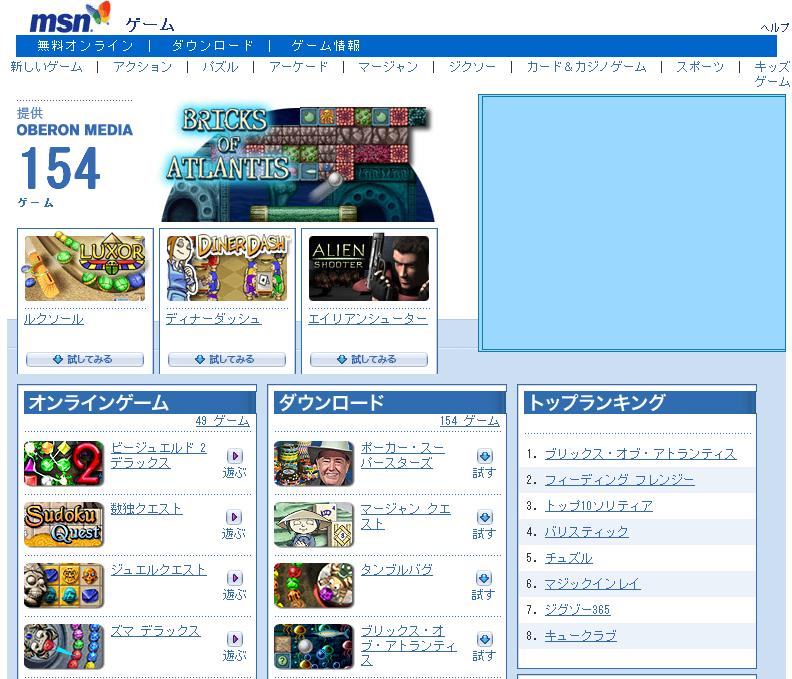
Task: Open Bejeweled 2 thumbnail image
Action: click(64, 464)
